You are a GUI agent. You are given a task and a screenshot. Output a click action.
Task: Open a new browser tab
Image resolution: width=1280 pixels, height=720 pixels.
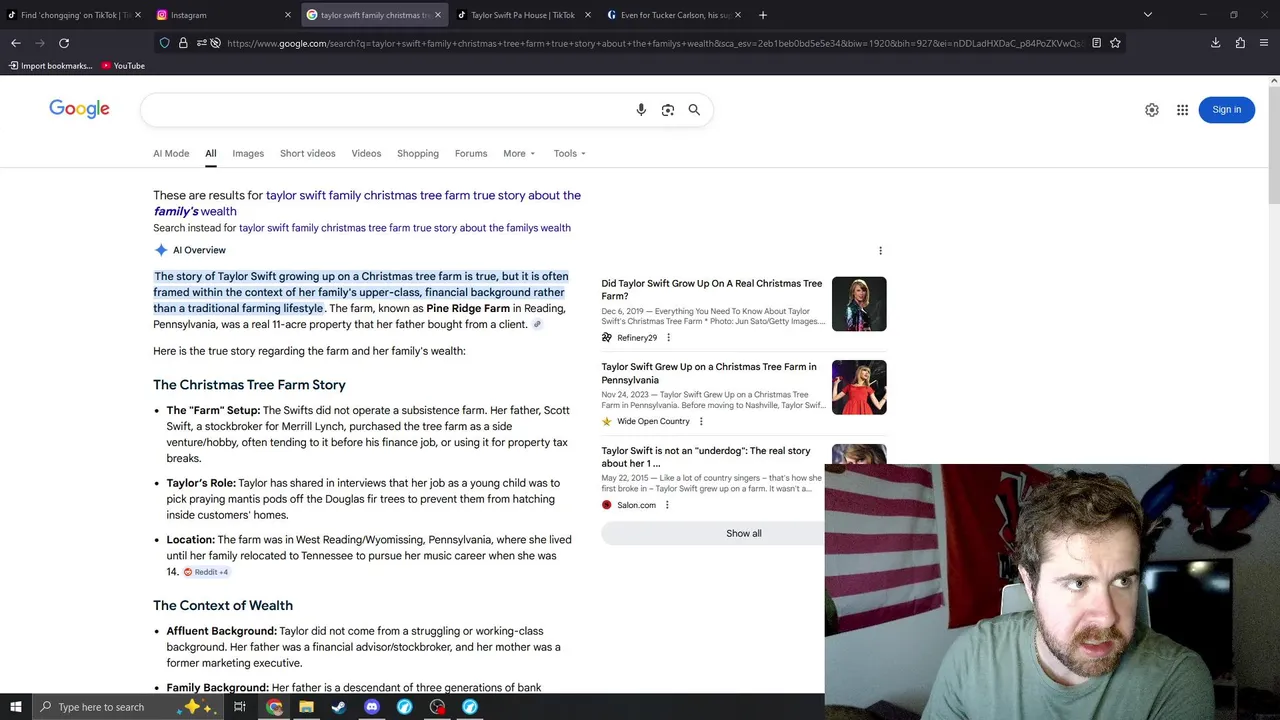pos(763,15)
